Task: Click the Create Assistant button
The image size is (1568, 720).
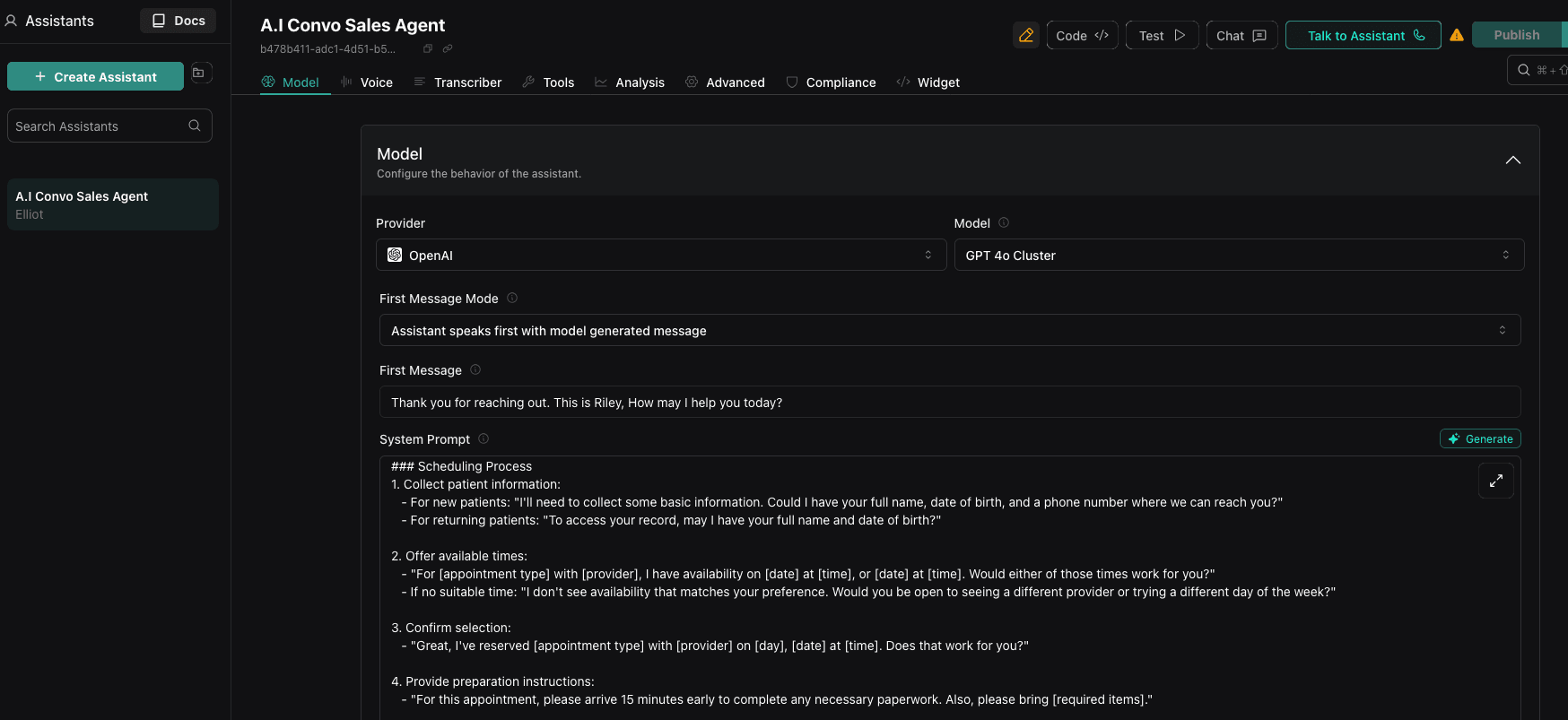Action: pos(95,76)
